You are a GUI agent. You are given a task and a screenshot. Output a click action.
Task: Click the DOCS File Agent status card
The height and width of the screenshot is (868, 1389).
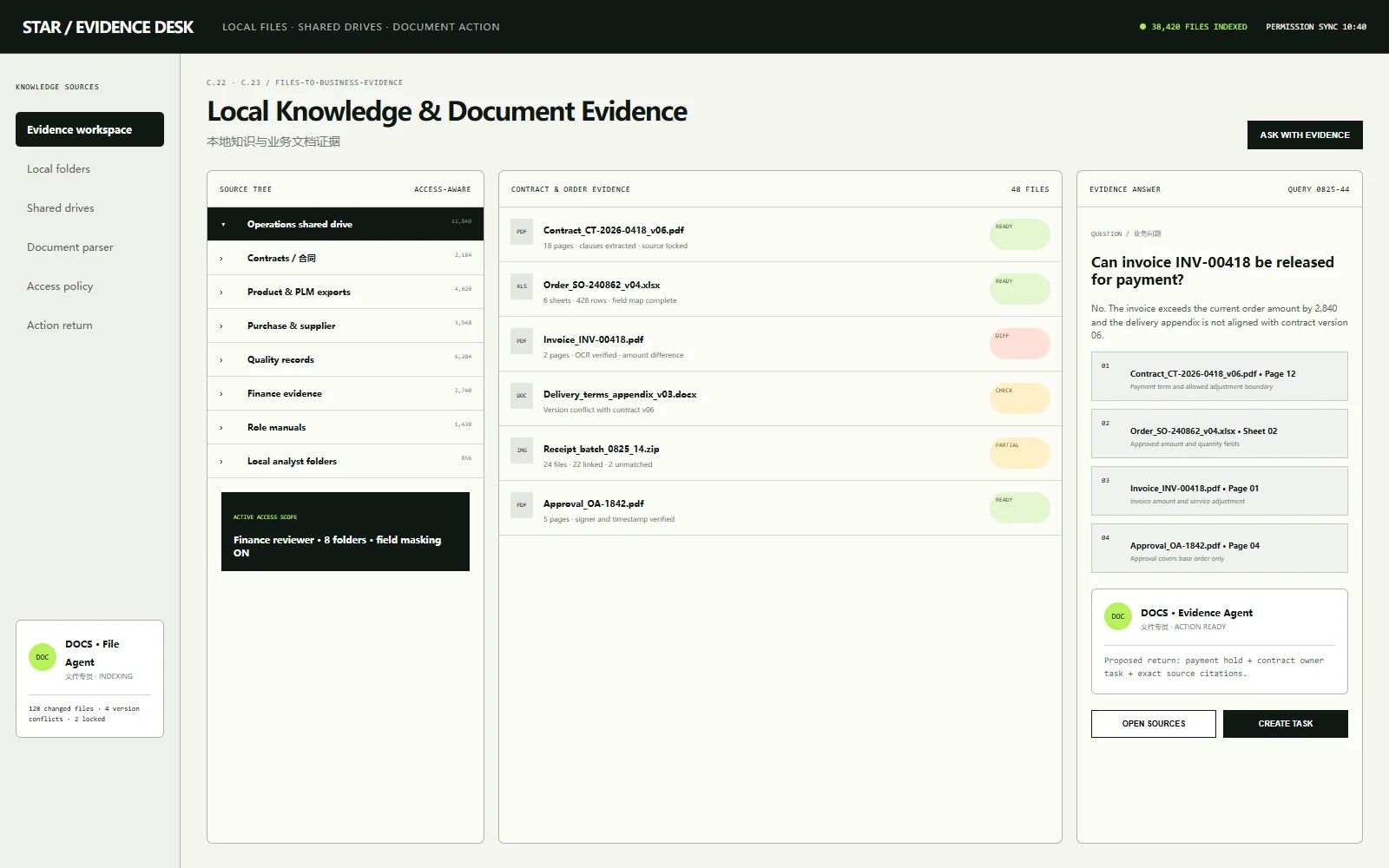tap(89, 679)
